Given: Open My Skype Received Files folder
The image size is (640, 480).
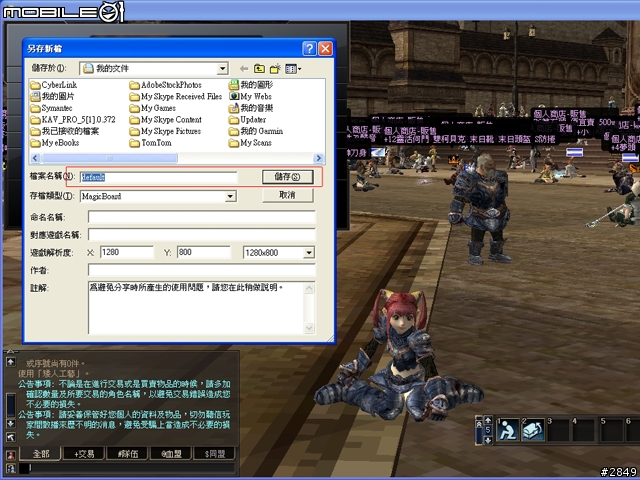Looking at the screenshot, I should click(176, 96).
